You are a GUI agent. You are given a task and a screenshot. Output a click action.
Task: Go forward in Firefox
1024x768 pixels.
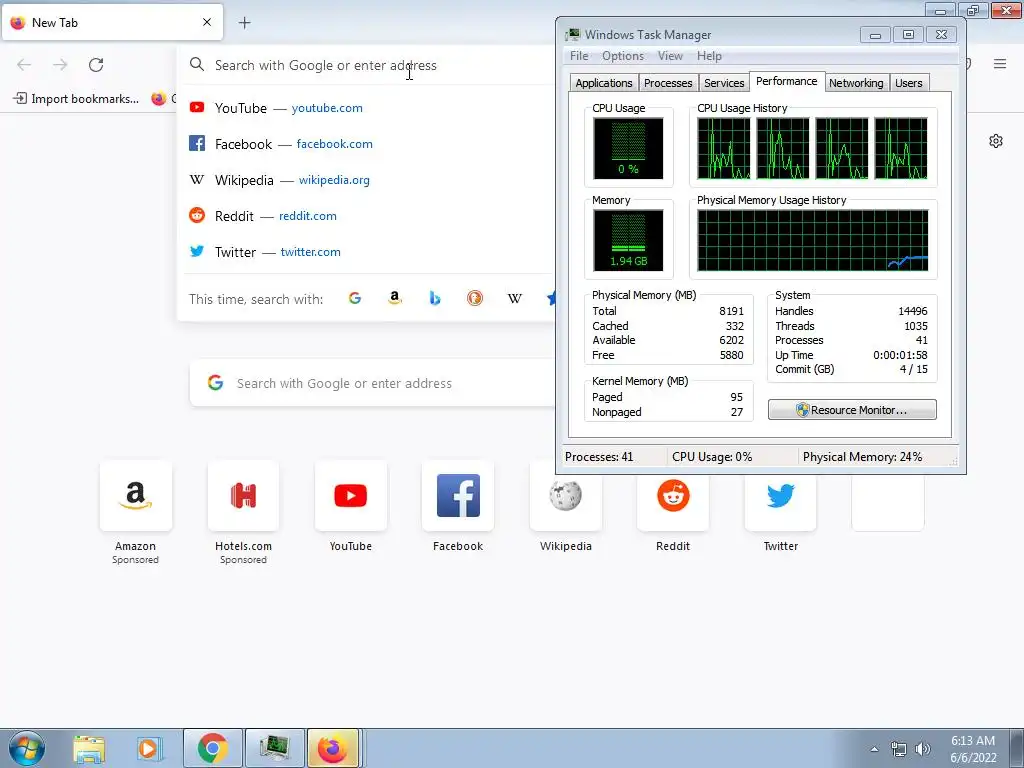[60, 65]
